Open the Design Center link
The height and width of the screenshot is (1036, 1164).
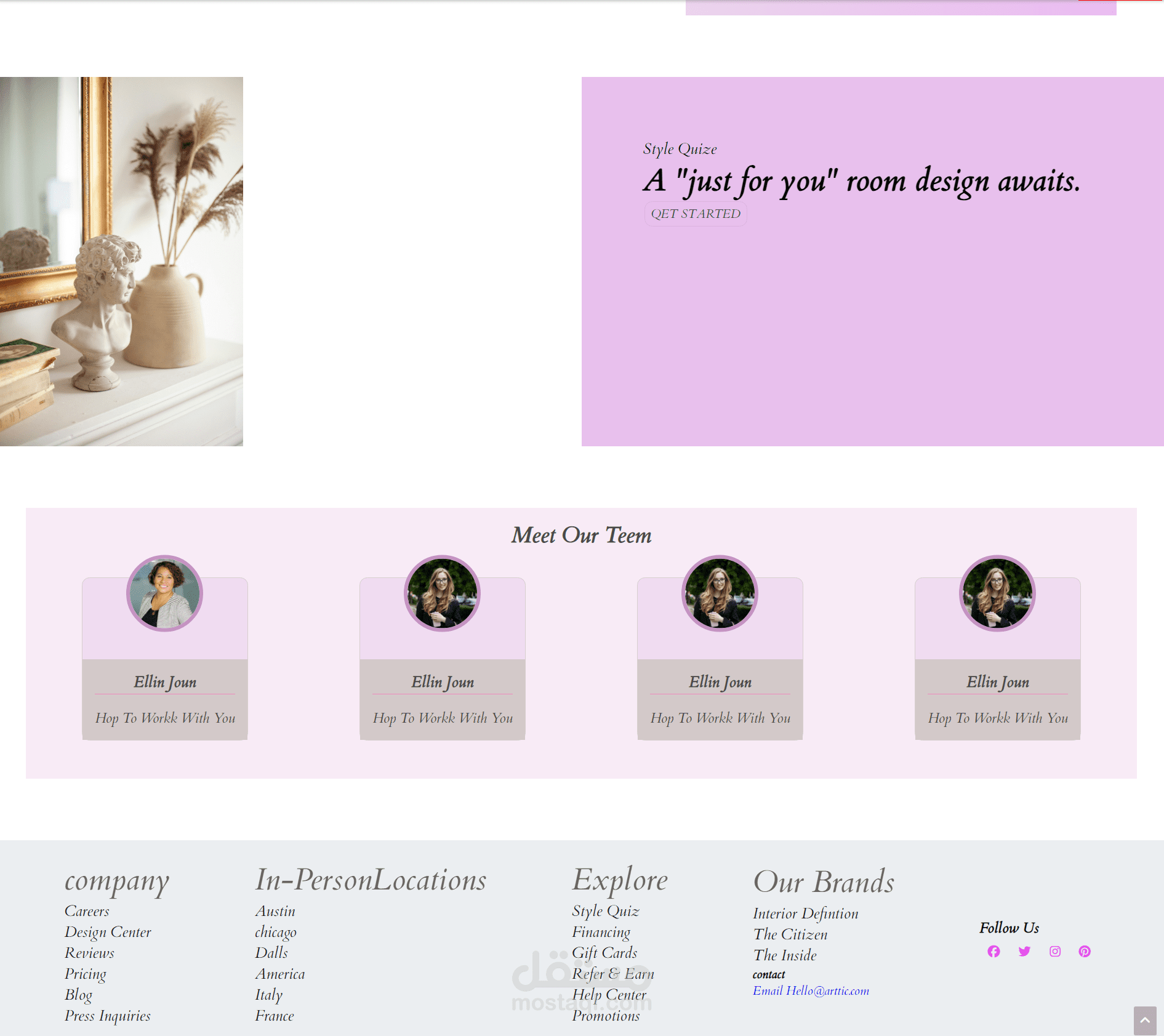click(108, 932)
